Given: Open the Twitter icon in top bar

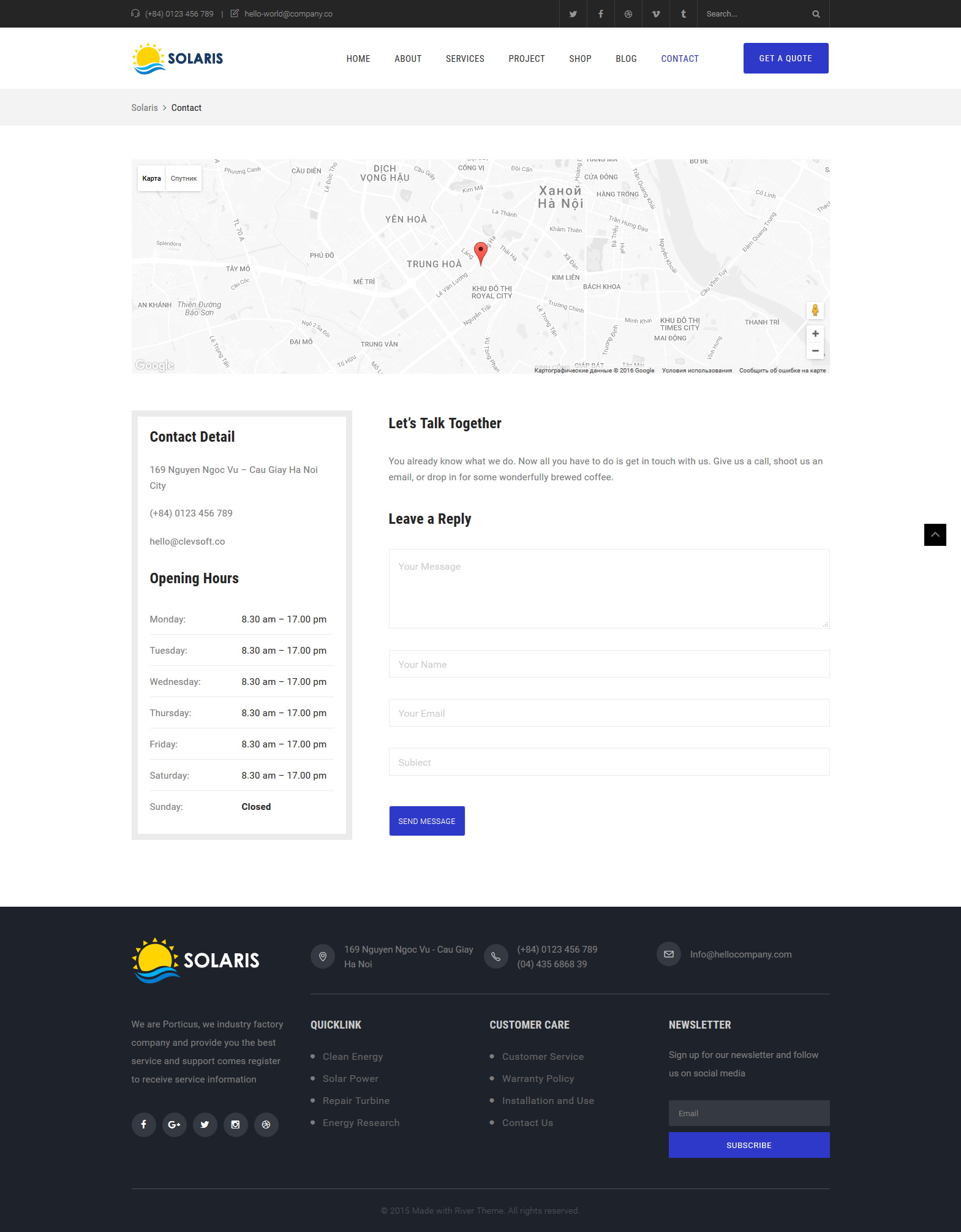Looking at the screenshot, I should click(573, 14).
